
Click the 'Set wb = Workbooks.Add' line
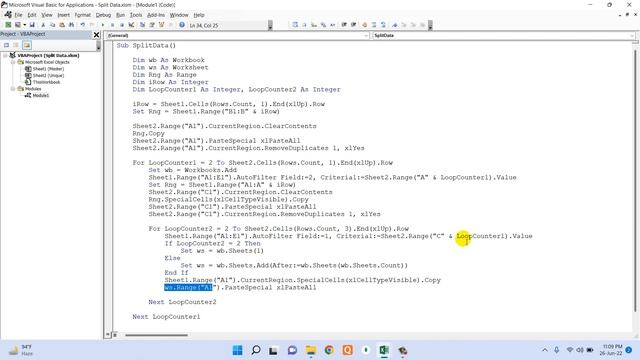(x=192, y=170)
